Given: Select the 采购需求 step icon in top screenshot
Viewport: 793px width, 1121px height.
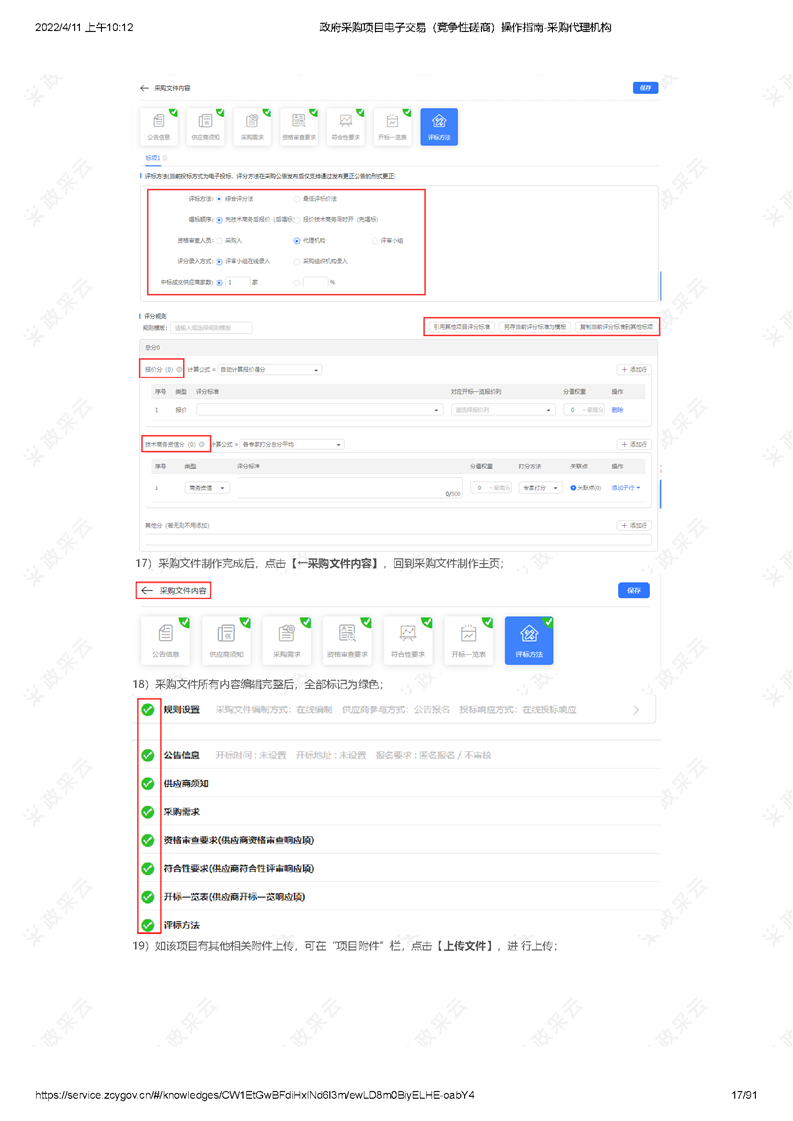Looking at the screenshot, I should pyautogui.click(x=251, y=125).
